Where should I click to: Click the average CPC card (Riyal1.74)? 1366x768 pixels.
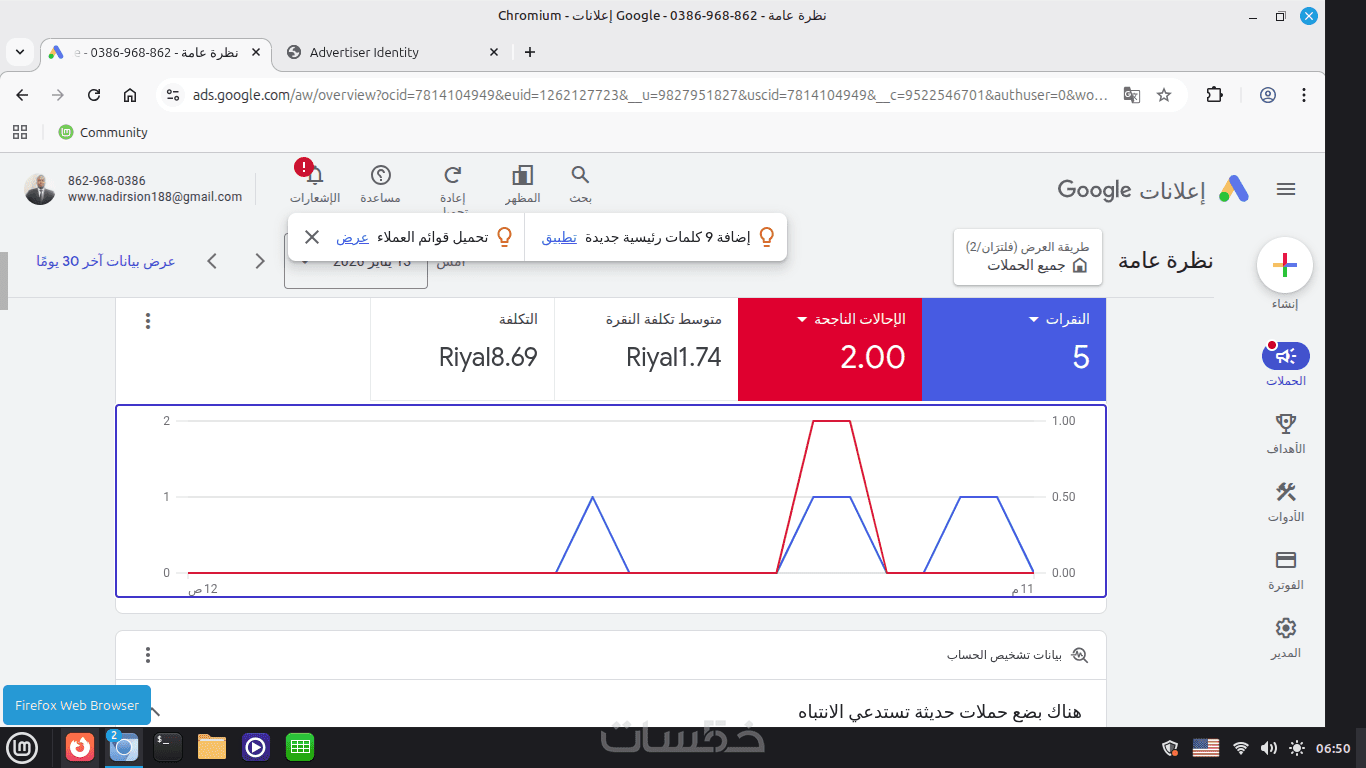pyautogui.click(x=646, y=349)
